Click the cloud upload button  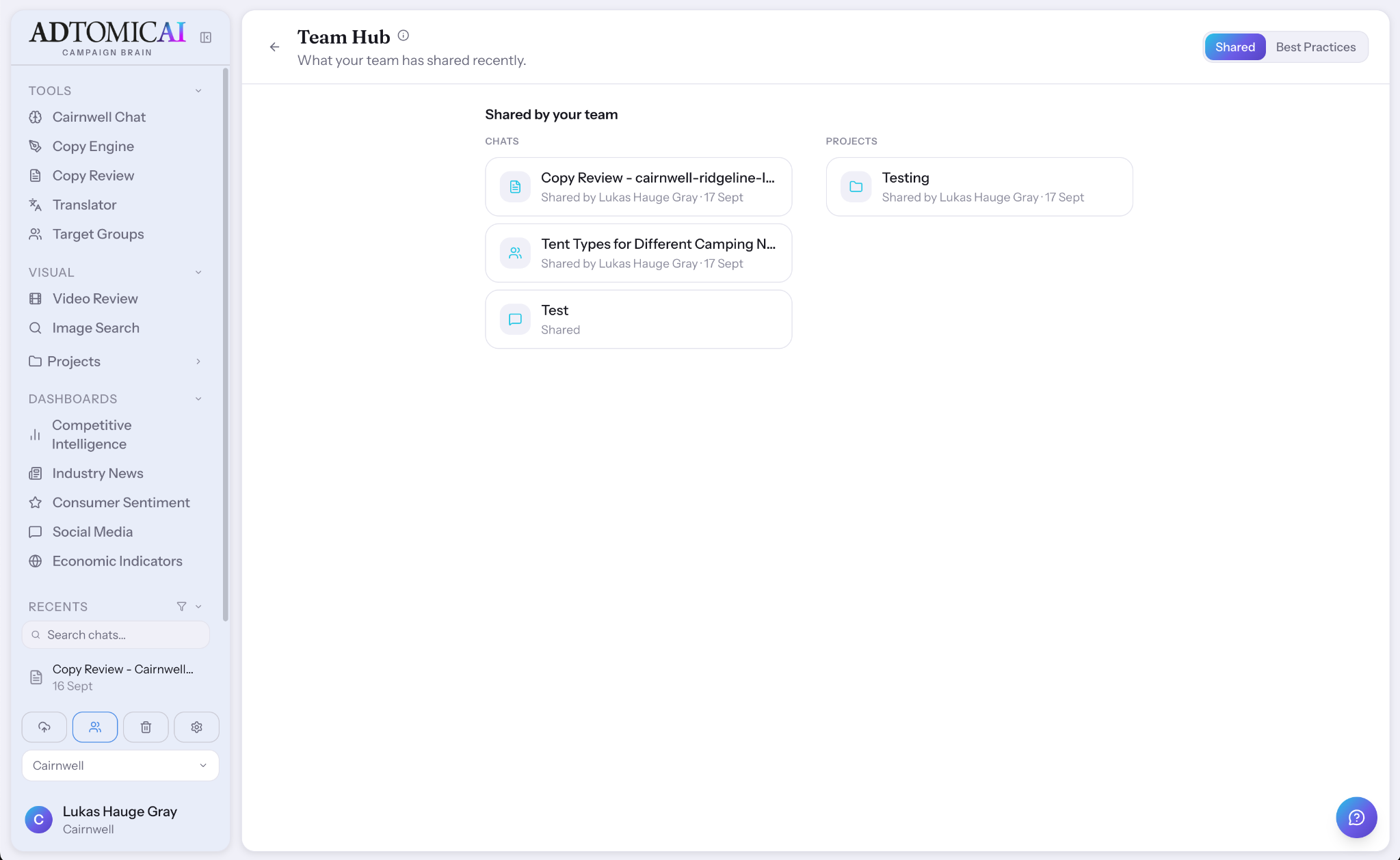[44, 727]
